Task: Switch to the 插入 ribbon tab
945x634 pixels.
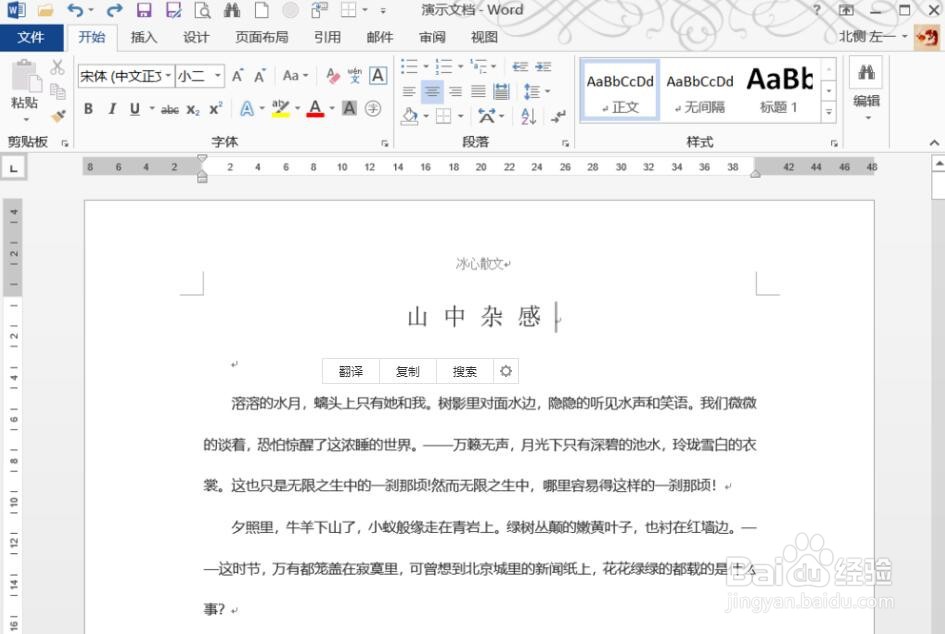Action: [x=143, y=37]
